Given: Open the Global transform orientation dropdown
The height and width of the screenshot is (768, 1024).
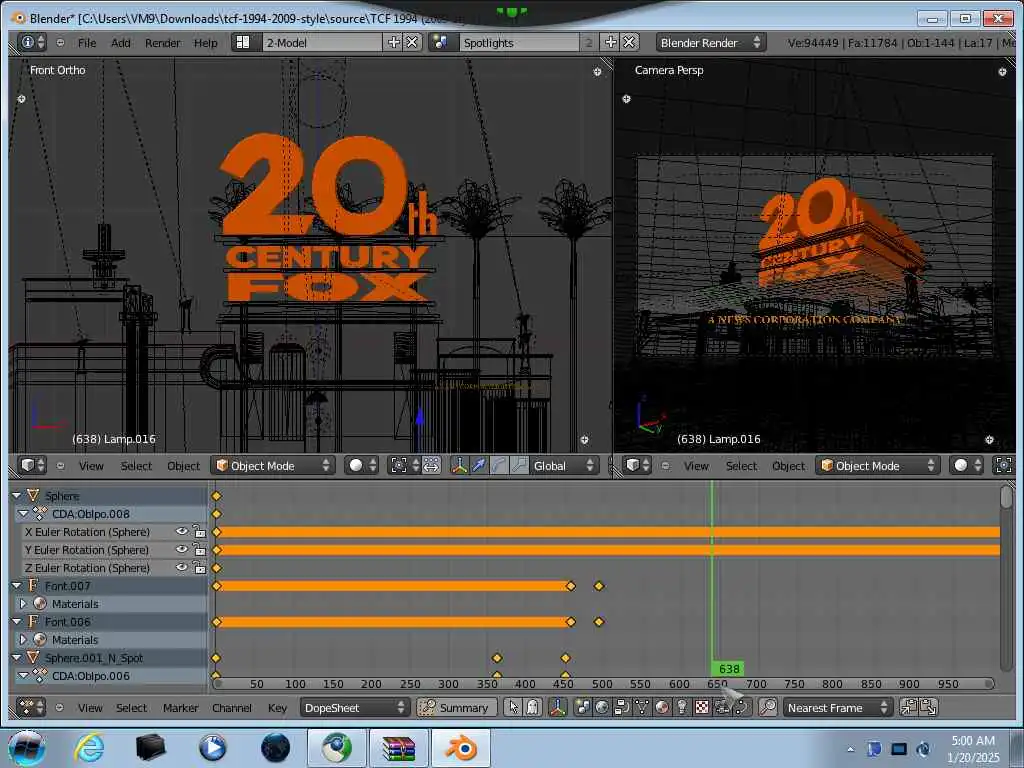Looking at the screenshot, I should [x=564, y=466].
